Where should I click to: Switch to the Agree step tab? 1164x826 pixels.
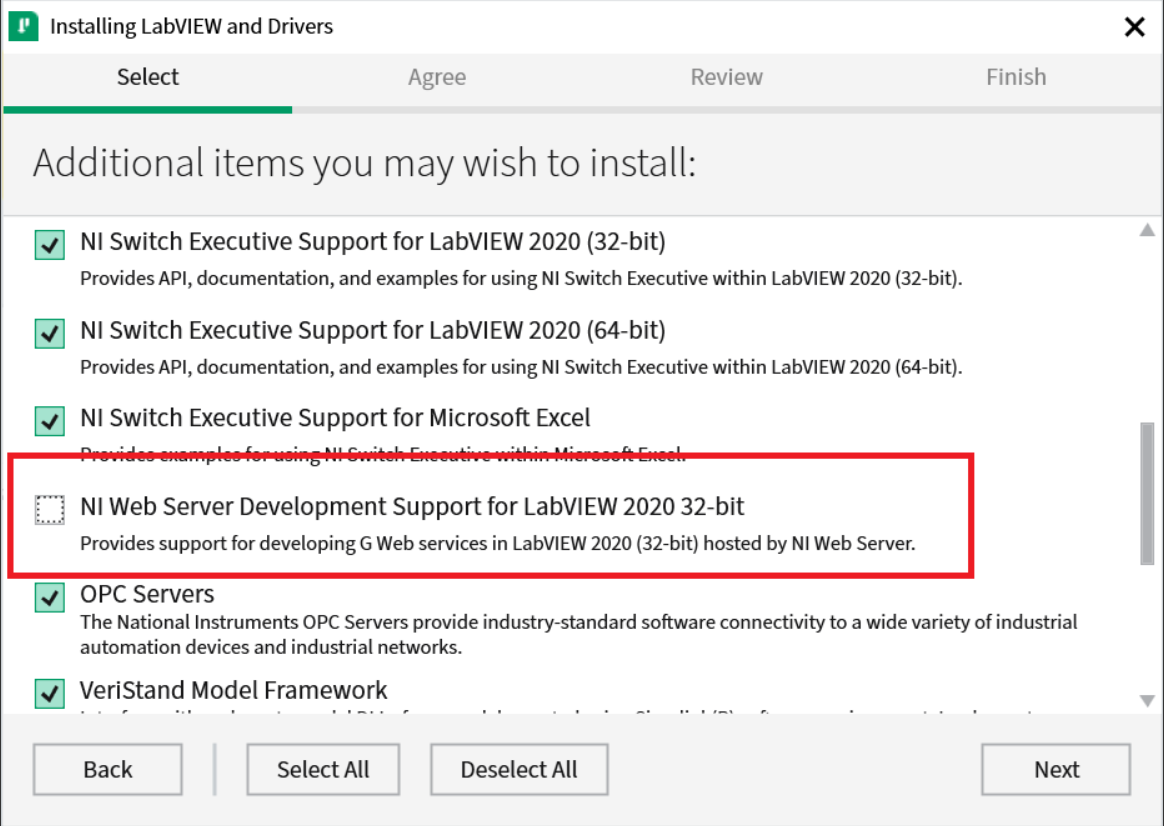tap(436, 77)
